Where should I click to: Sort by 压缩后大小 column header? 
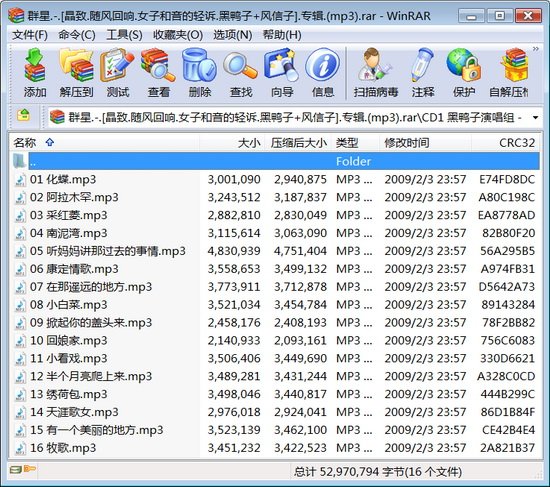(x=298, y=143)
